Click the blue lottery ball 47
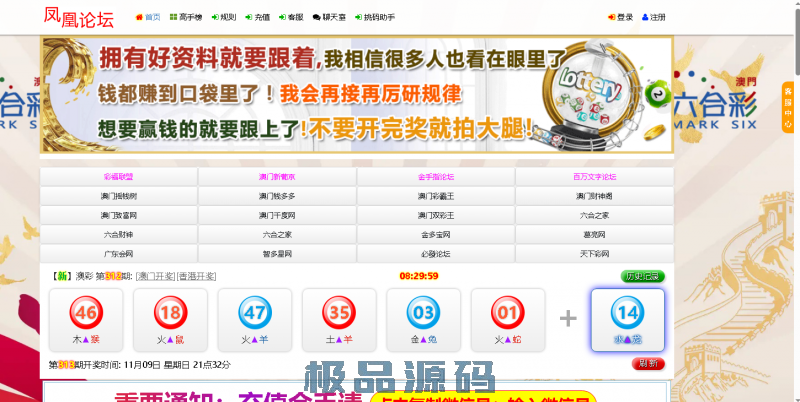The image size is (800, 402). pyautogui.click(x=255, y=313)
